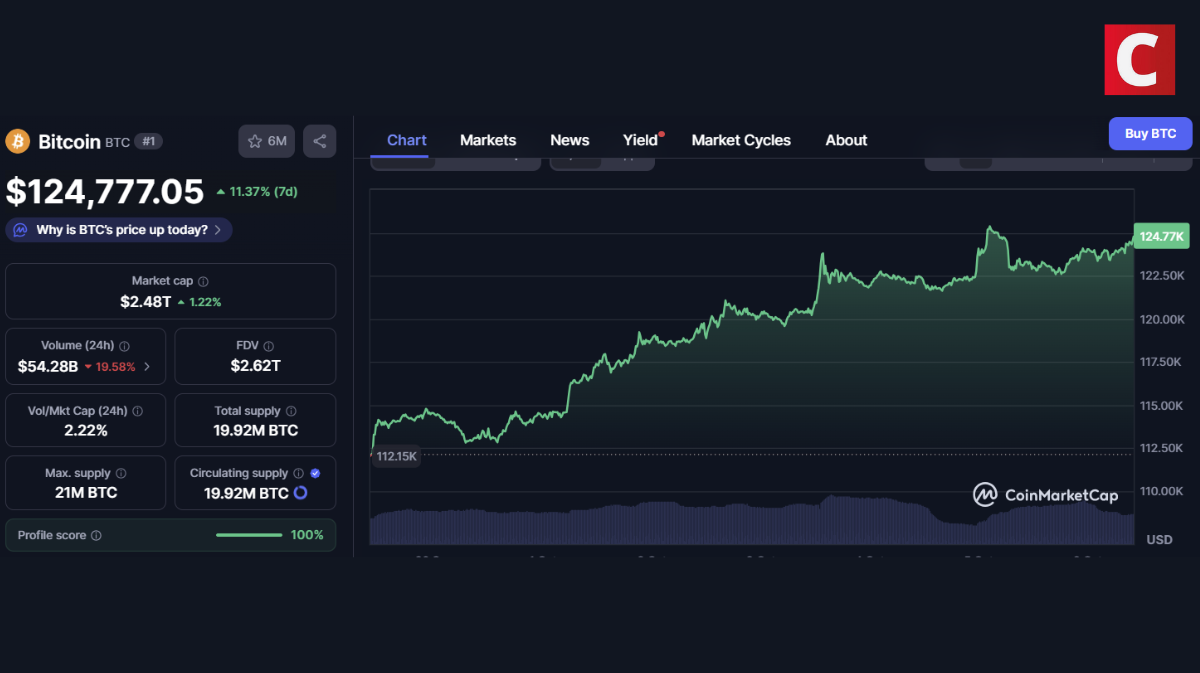
Task: Click the circulating supply progress ring icon
Action: pos(300,491)
